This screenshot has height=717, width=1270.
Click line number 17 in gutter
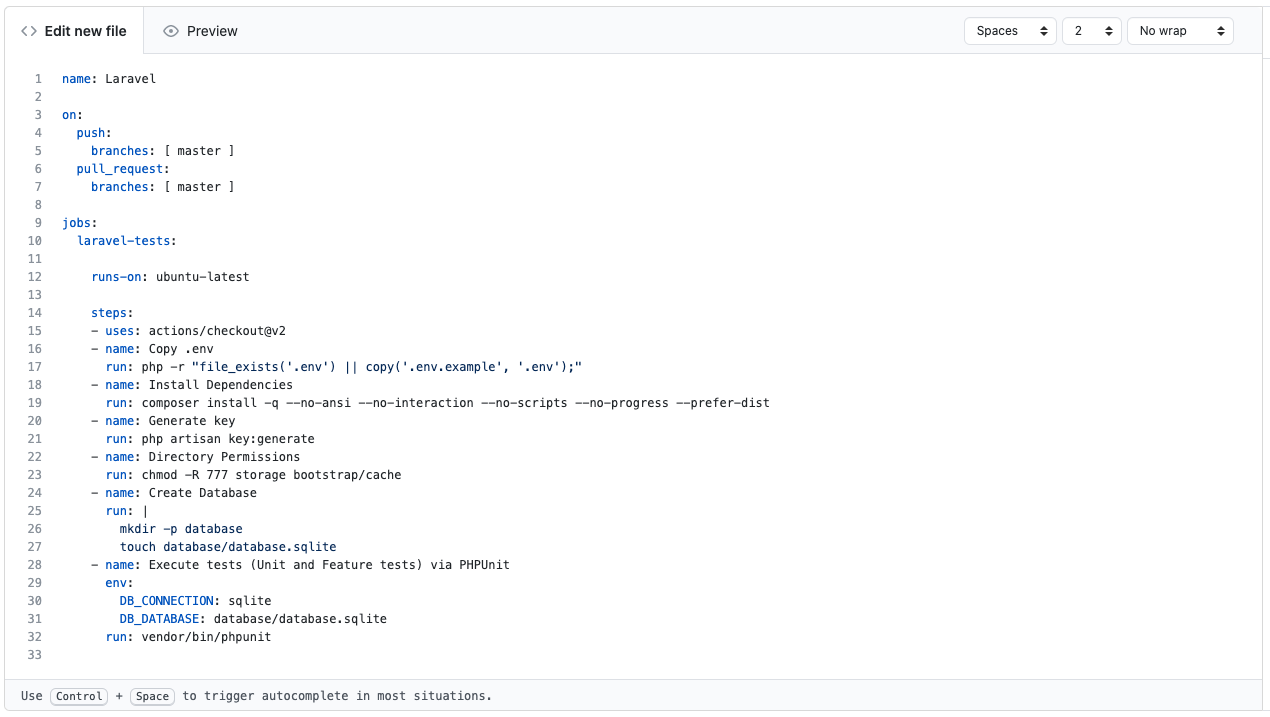35,367
